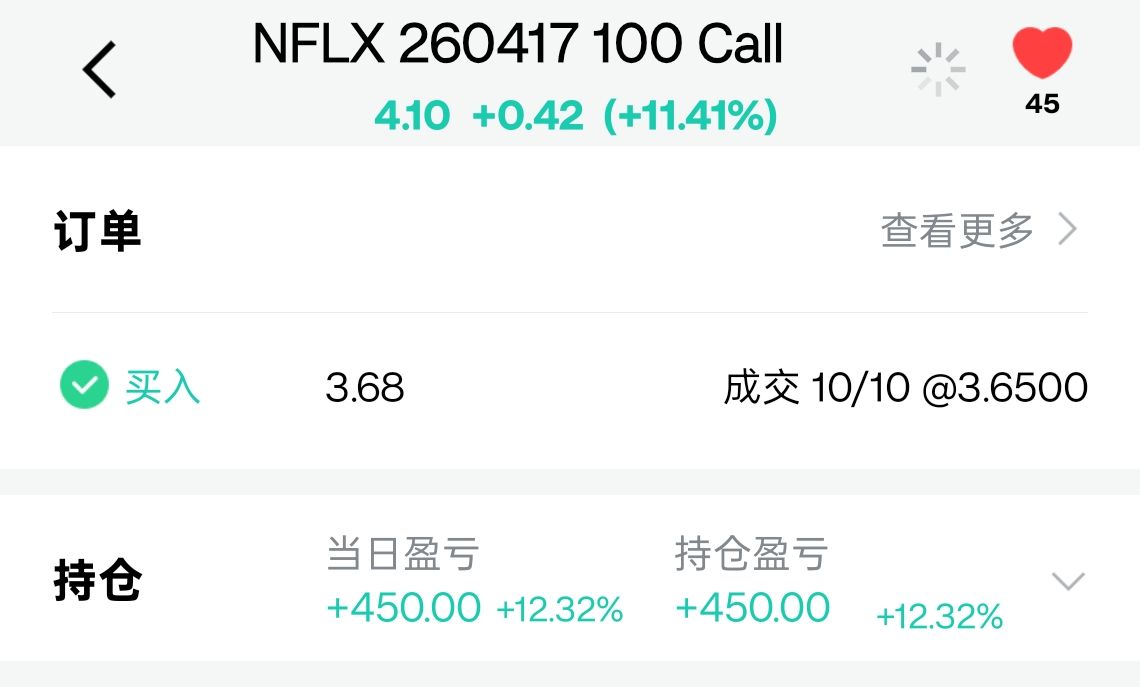Tap the red heart favorite icon
Screen dimensions: 1140x689
tap(1042, 53)
